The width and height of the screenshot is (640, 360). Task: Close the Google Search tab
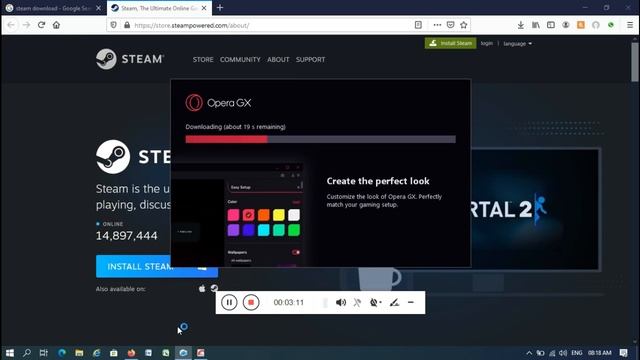point(98,8)
